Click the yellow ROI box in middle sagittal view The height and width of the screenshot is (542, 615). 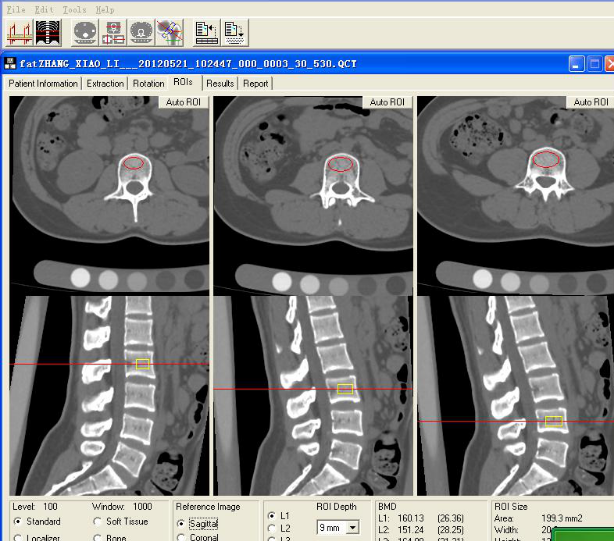345,389
